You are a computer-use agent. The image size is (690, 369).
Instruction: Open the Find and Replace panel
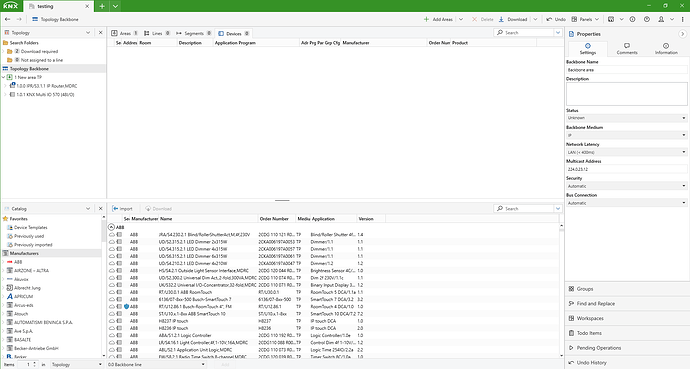click(627, 303)
